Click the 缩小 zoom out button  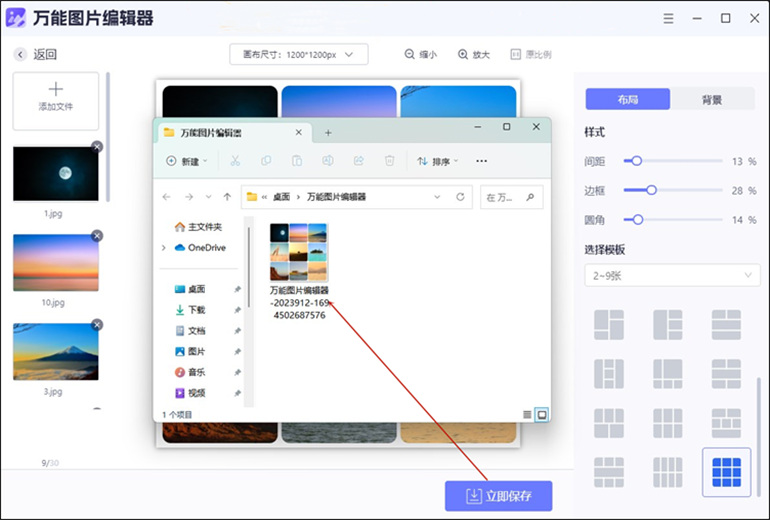(421, 55)
